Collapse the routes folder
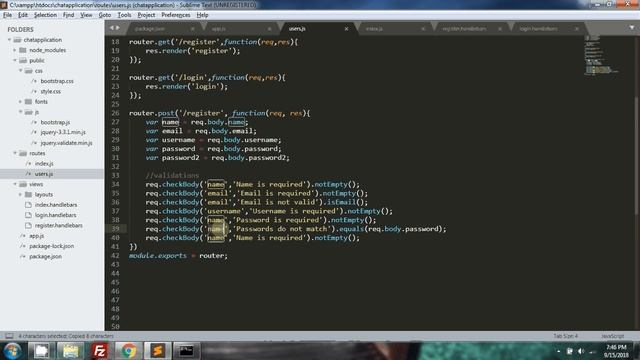The height and width of the screenshot is (360, 640). (x=15, y=153)
